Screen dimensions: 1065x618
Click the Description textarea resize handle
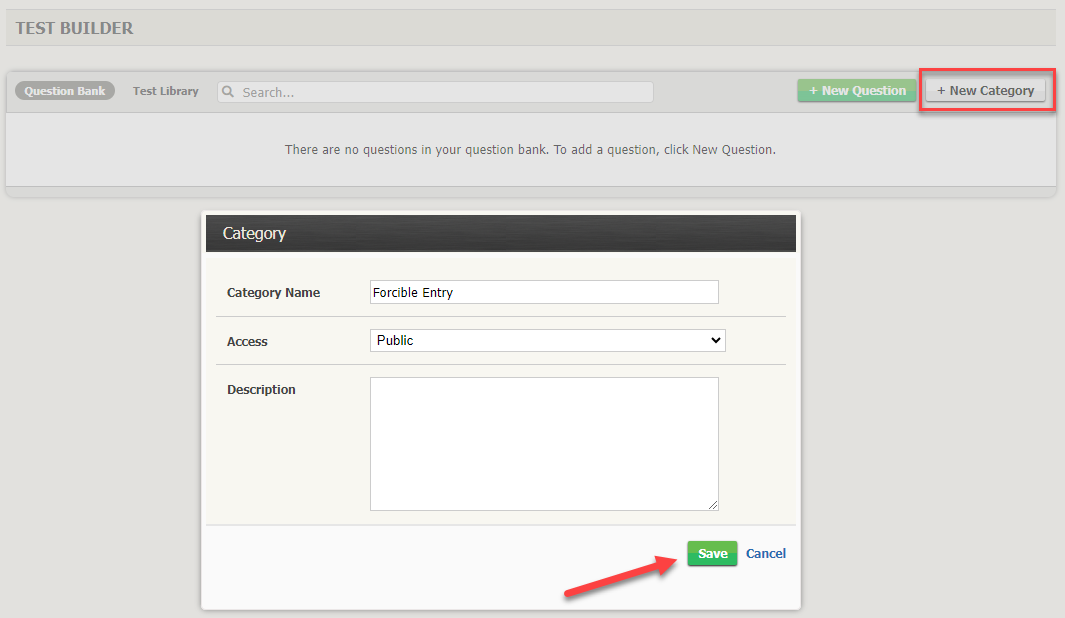714,506
